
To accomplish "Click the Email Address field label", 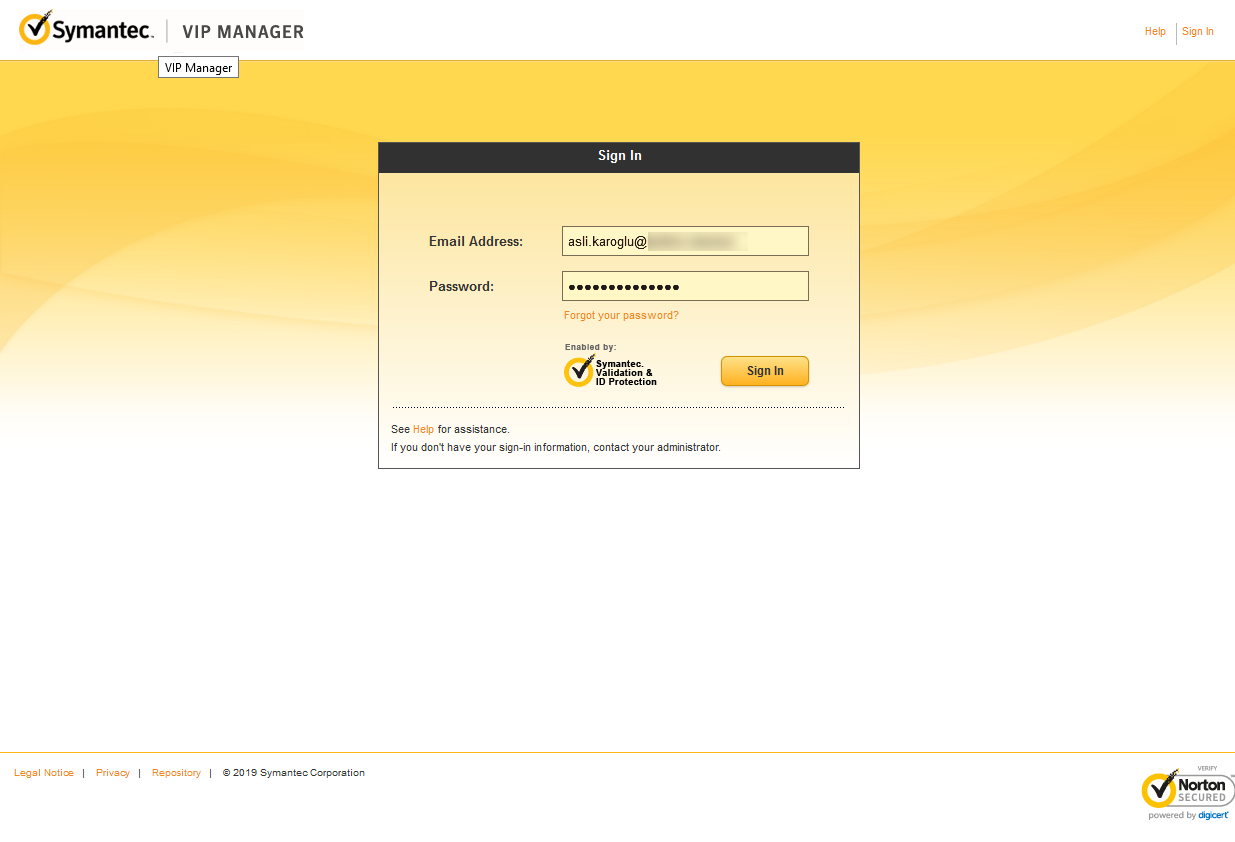I will pos(476,242).
